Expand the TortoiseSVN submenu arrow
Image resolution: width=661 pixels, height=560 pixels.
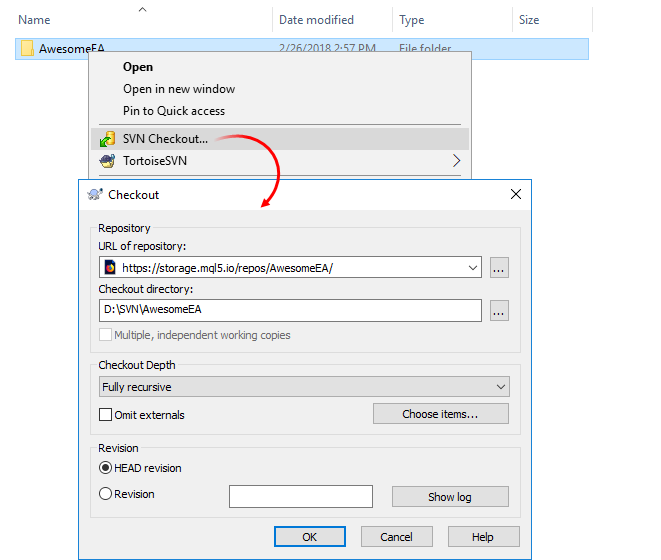click(x=457, y=161)
